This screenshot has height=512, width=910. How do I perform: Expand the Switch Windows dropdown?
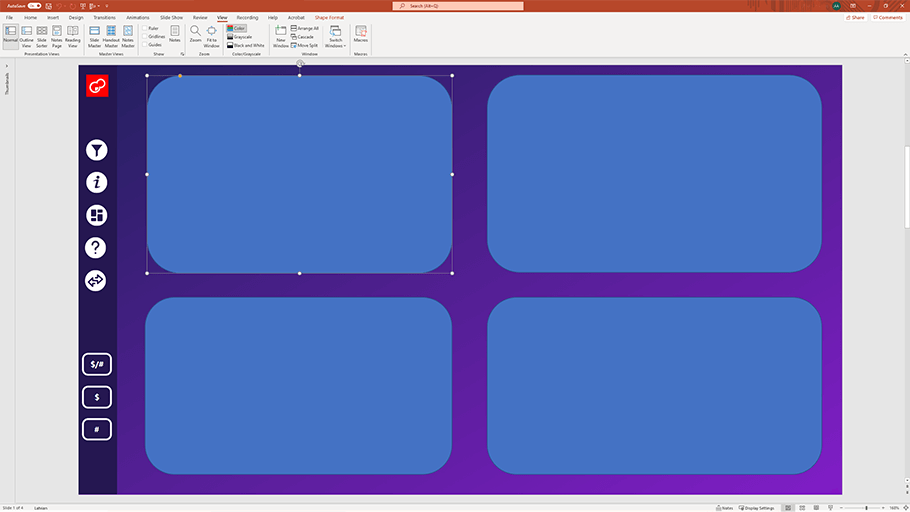tap(336, 38)
